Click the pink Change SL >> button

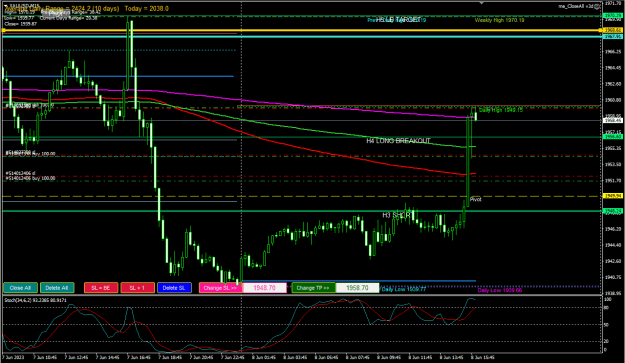pyautogui.click(x=220, y=288)
